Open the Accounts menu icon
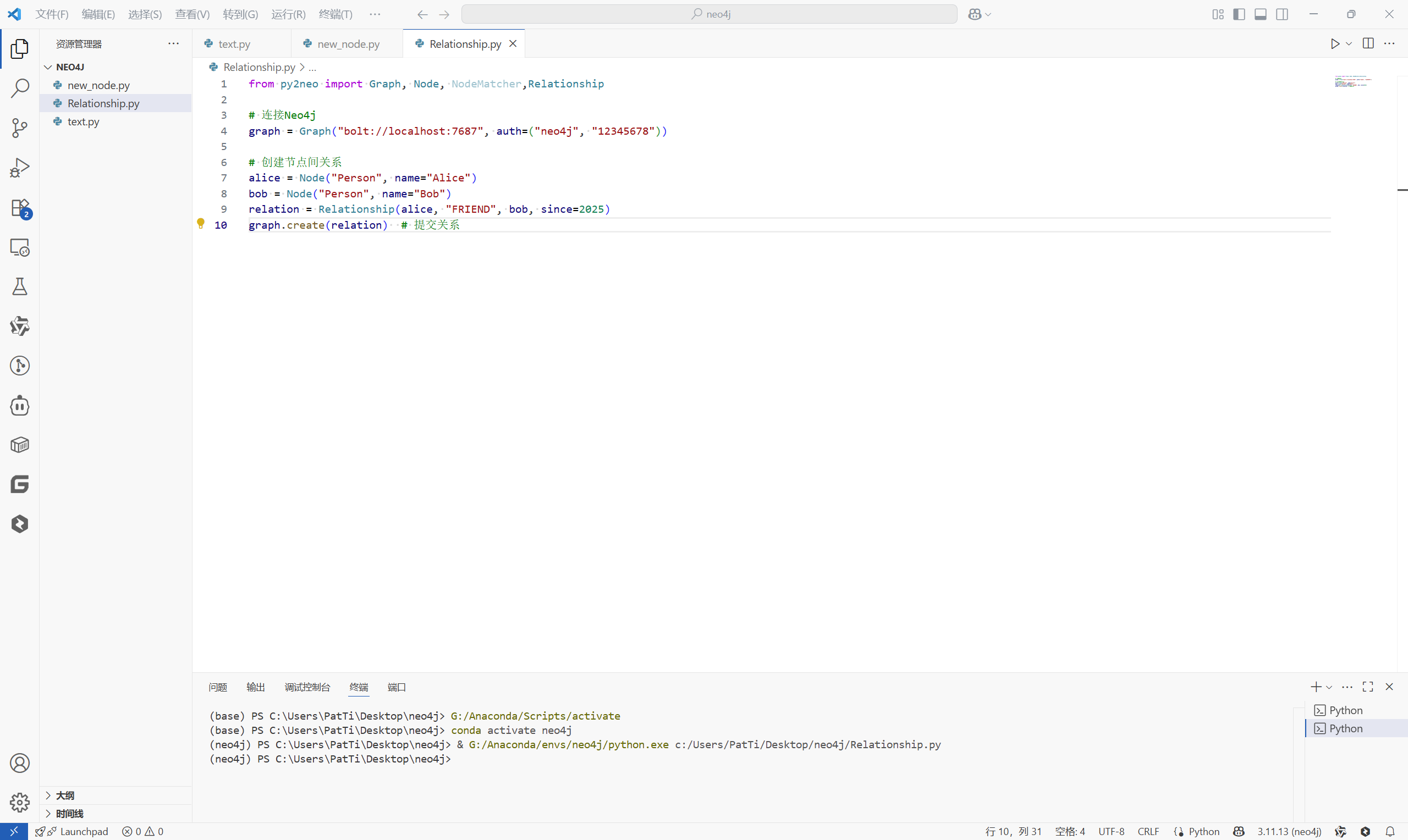 click(20, 763)
